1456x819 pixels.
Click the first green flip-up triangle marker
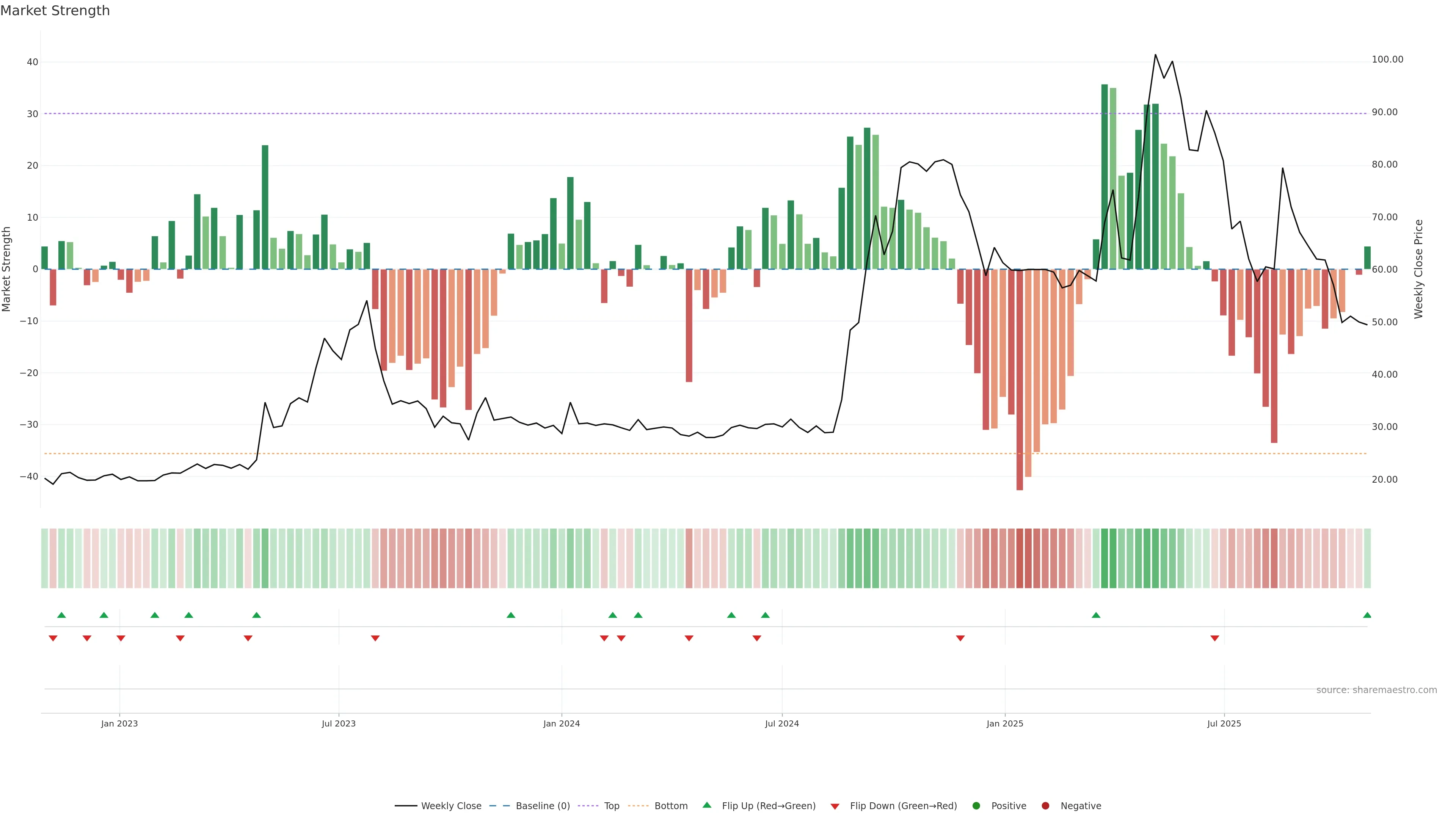(61, 615)
